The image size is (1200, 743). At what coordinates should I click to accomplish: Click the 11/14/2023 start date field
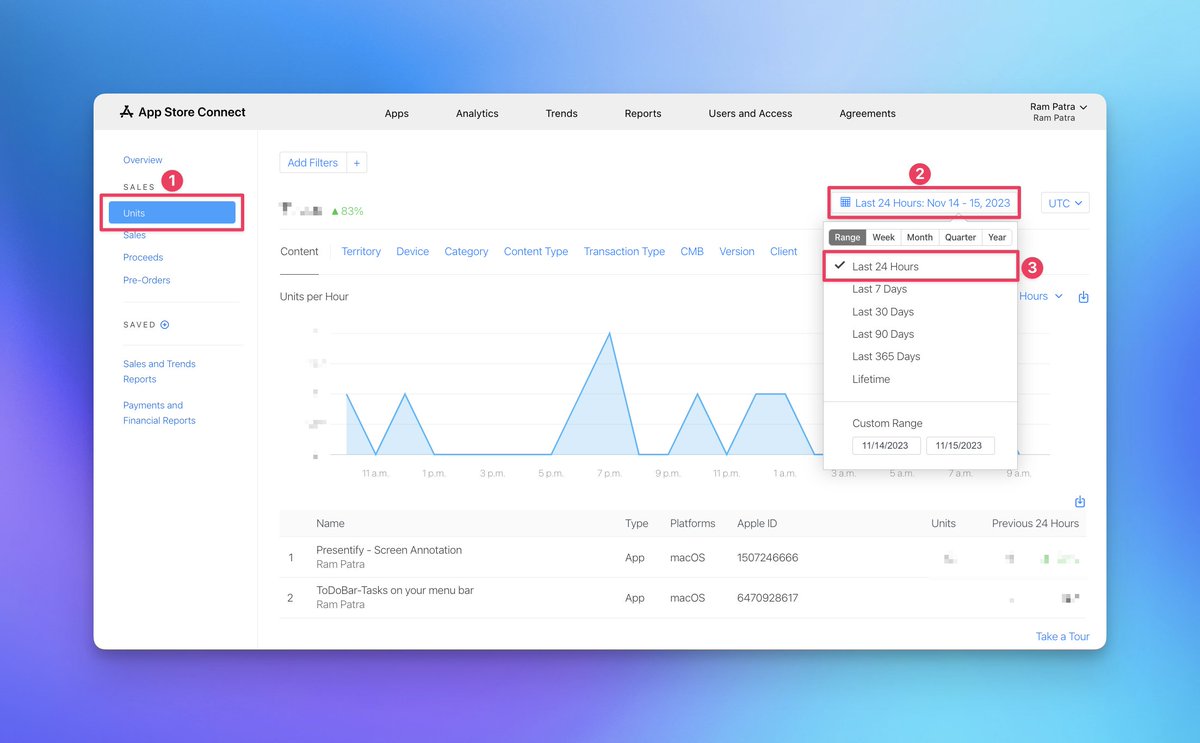tap(887, 446)
